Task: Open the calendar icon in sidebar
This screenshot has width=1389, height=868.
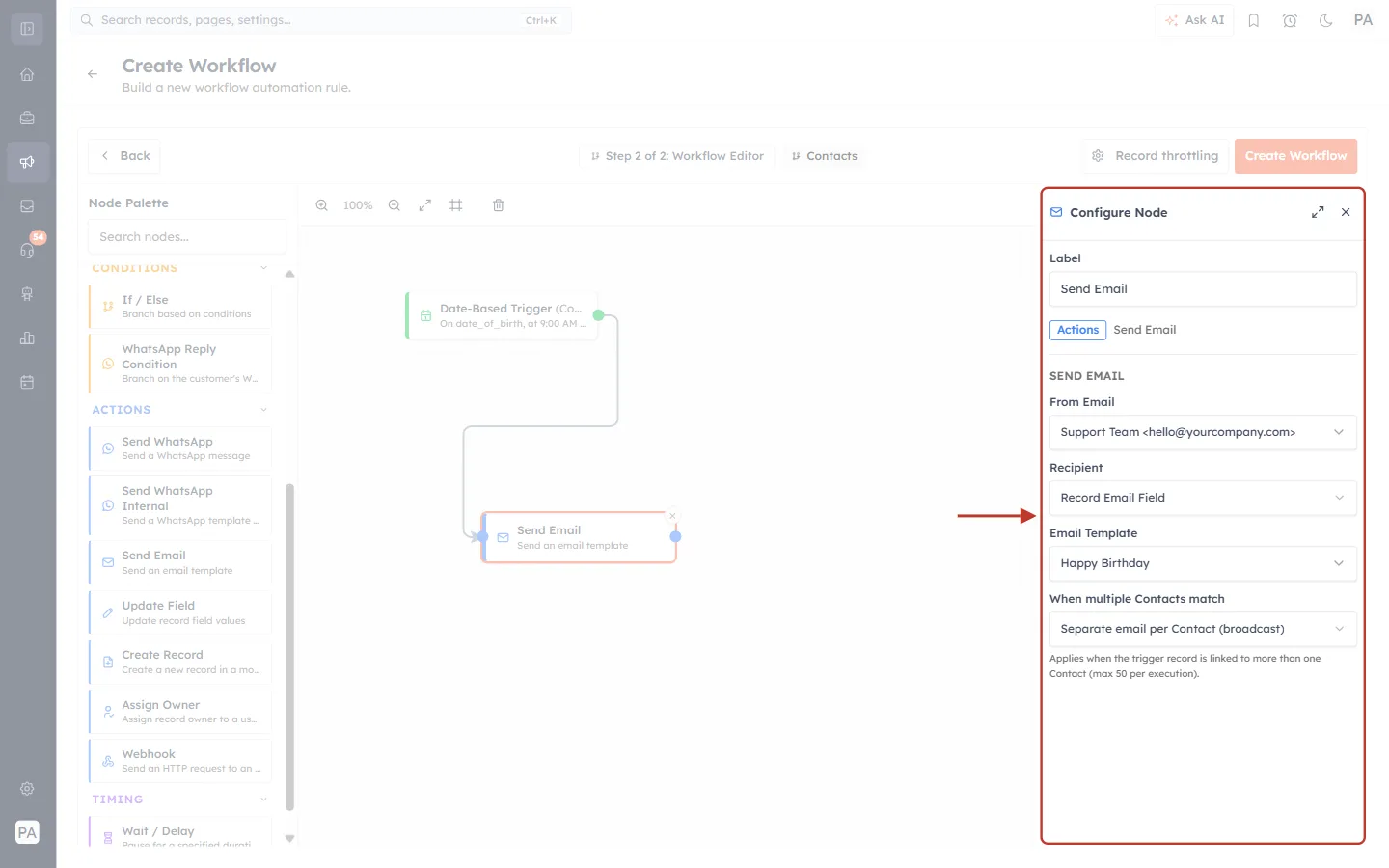Action: [x=27, y=382]
